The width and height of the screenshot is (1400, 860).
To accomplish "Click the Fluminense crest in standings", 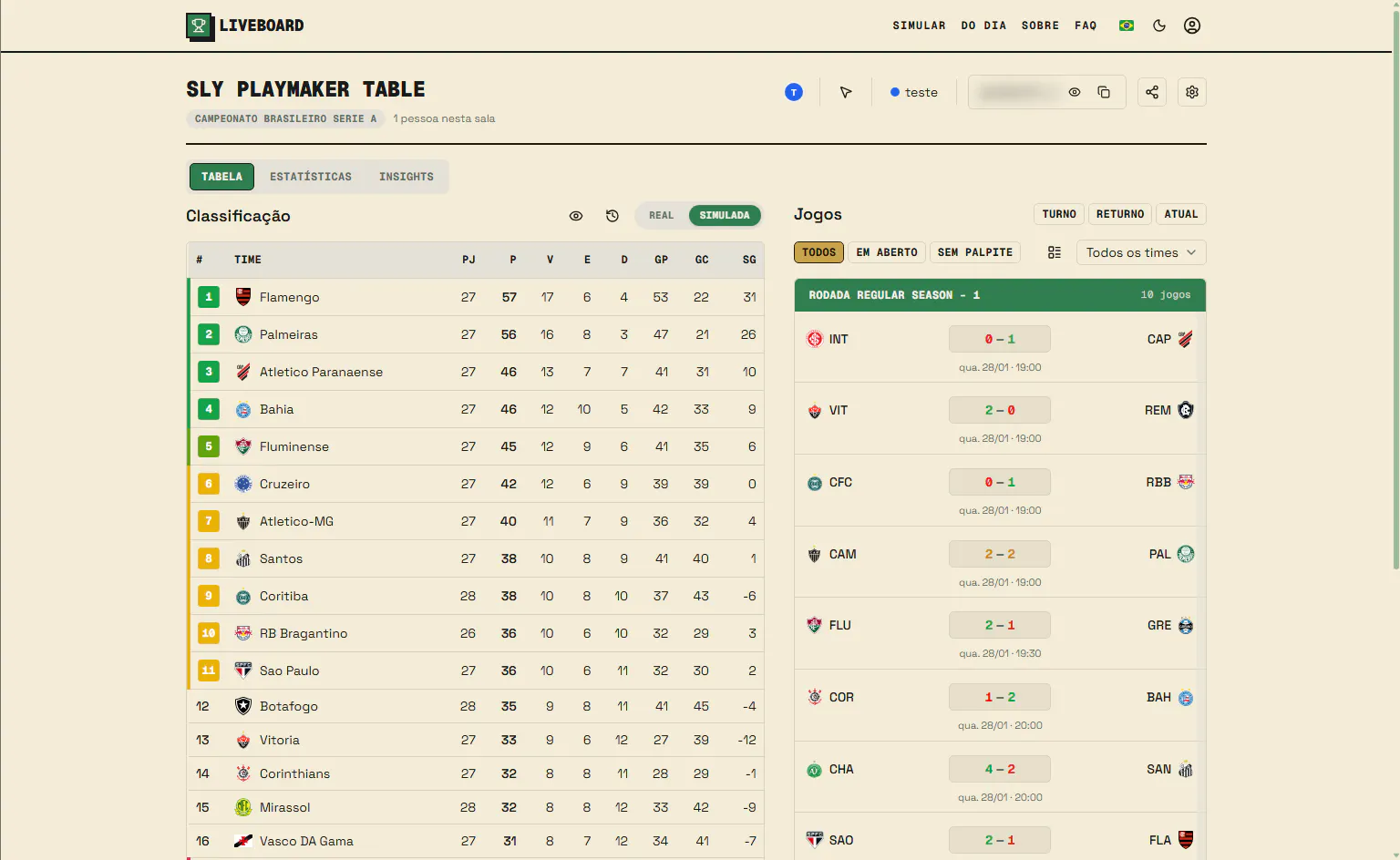I will point(243,446).
